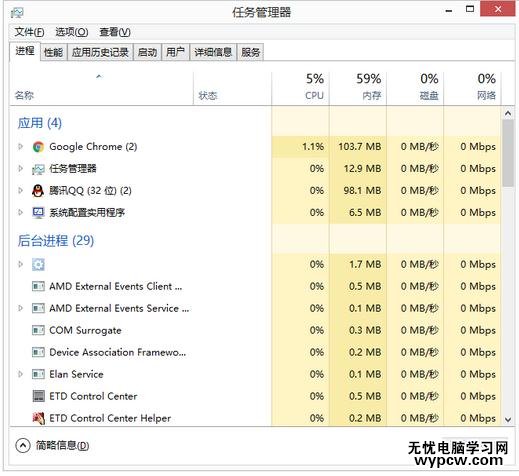This screenshot has width=519, height=476.
Task: Click the 6.5 MB memory value
Action: 365,213
